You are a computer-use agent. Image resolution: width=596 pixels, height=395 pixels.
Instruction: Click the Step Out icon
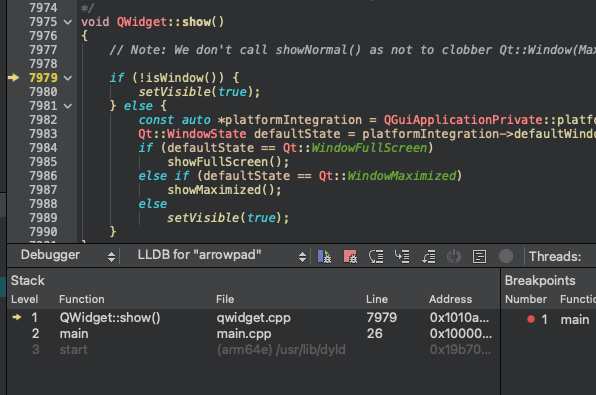point(428,256)
